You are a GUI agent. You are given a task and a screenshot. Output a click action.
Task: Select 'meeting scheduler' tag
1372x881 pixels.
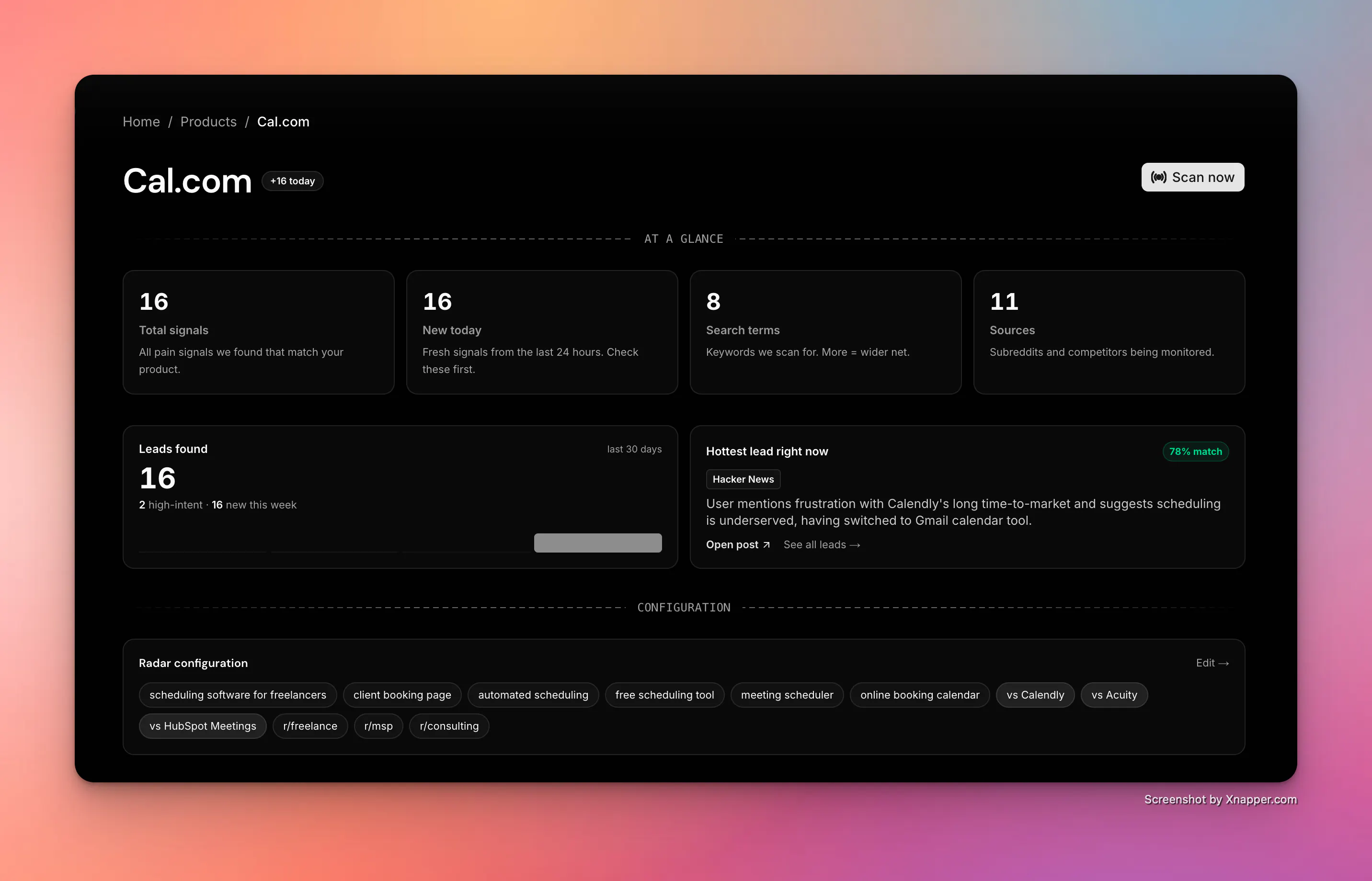(787, 695)
